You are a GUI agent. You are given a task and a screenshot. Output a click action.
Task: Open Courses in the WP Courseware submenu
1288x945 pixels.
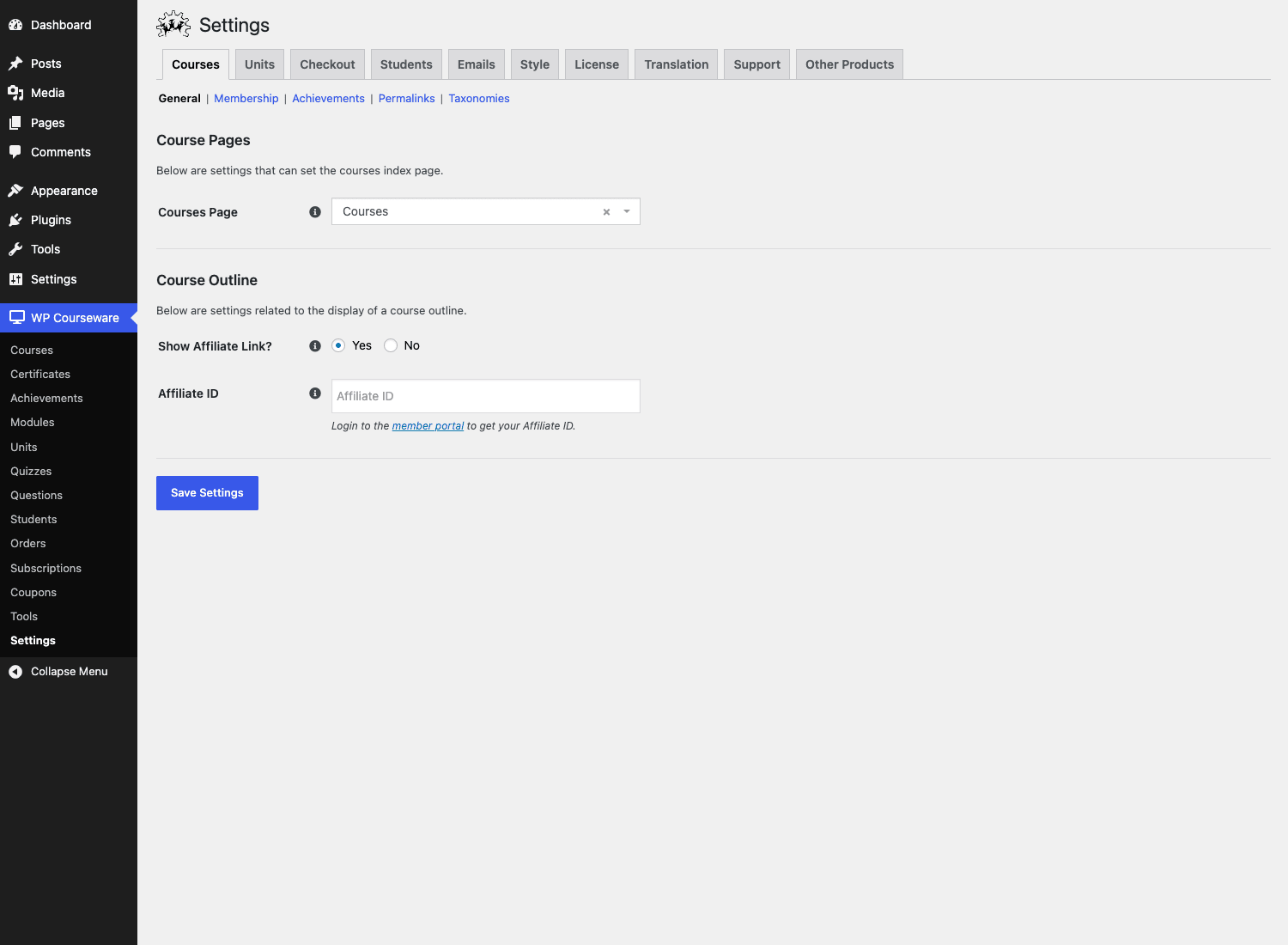pyautogui.click(x=32, y=351)
